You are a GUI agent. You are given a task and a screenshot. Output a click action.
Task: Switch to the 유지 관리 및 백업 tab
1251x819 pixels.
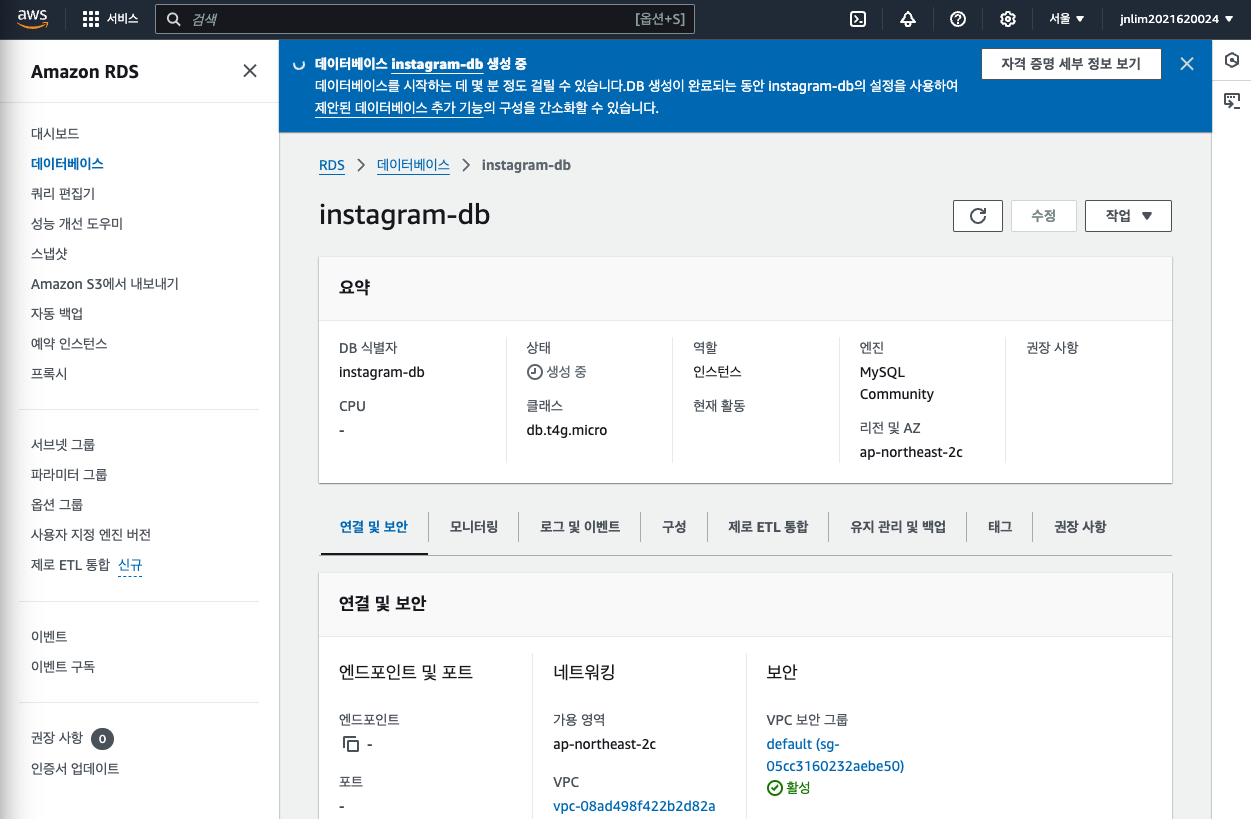pyautogui.click(x=898, y=526)
